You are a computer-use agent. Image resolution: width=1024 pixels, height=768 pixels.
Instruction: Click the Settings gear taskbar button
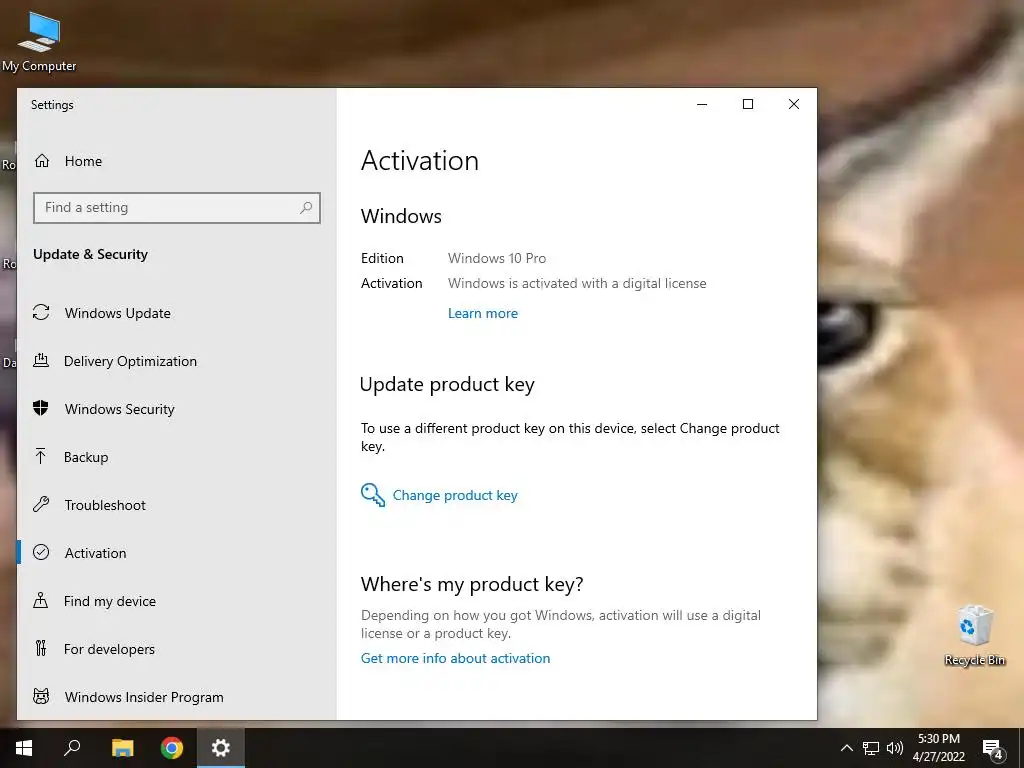pos(221,748)
